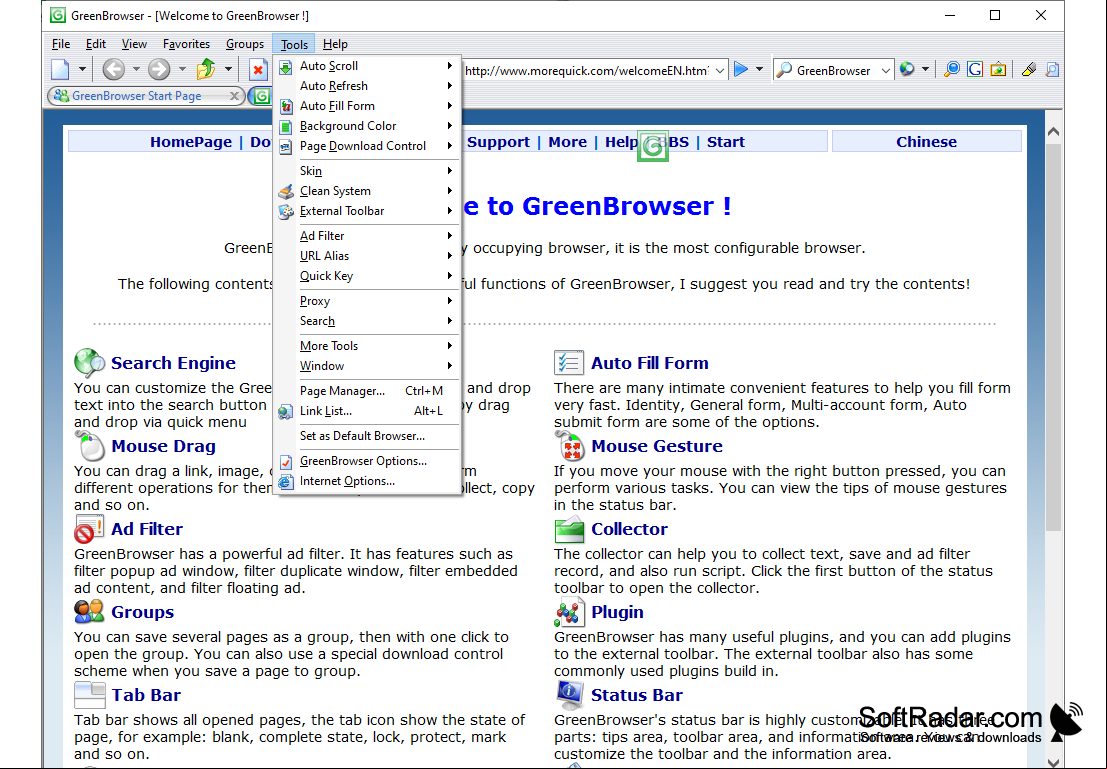Click the Up folder toolbar icon
Viewport: 1107px width, 769px height.
pyautogui.click(x=205, y=69)
